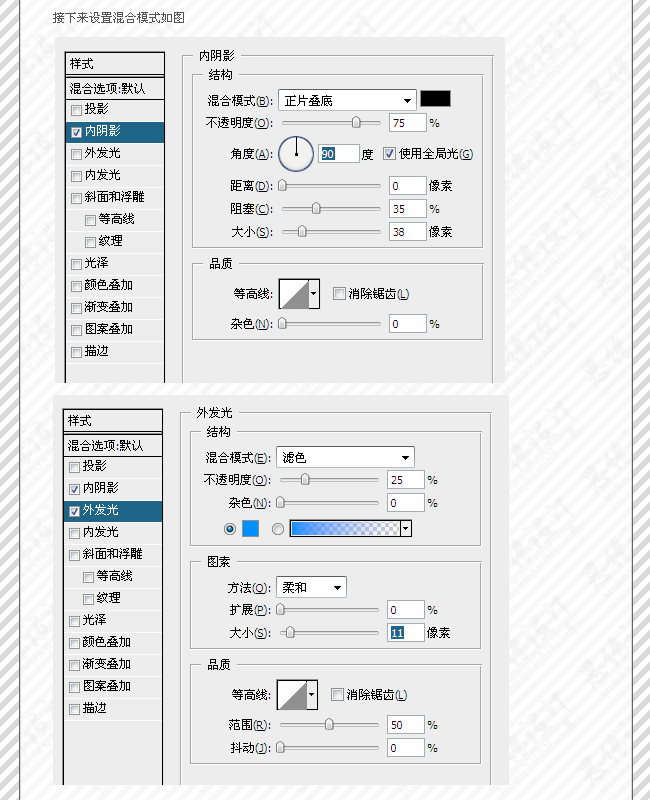Image resolution: width=650 pixels, height=800 pixels.
Task: Click the 抖动 field showing 0
Action: click(406, 748)
